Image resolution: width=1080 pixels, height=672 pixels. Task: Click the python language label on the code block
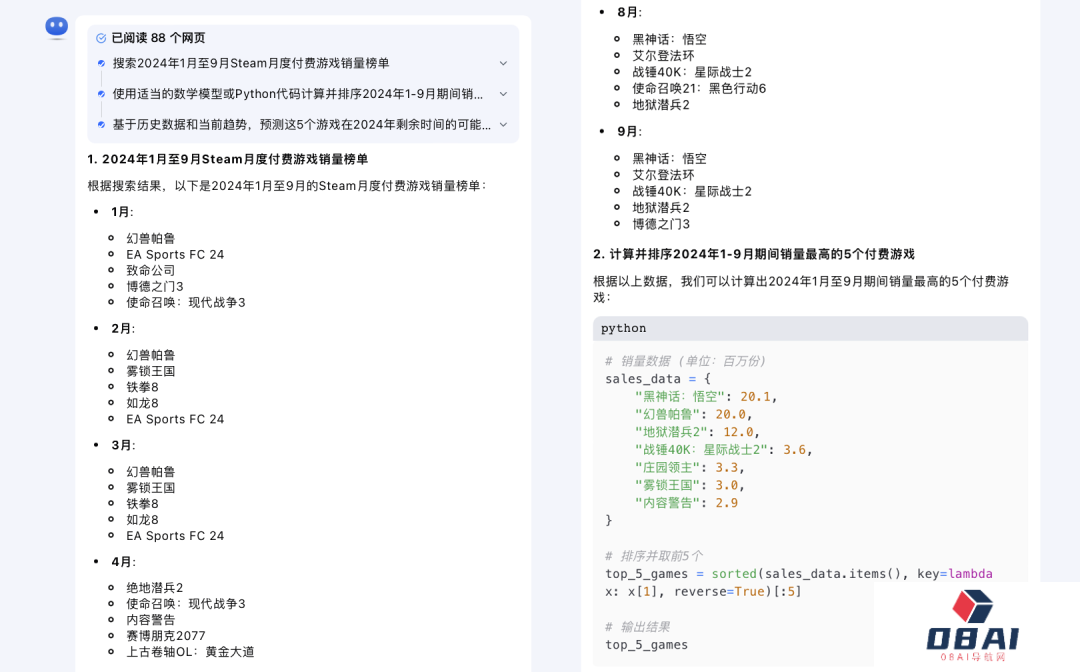pyautogui.click(x=623, y=328)
